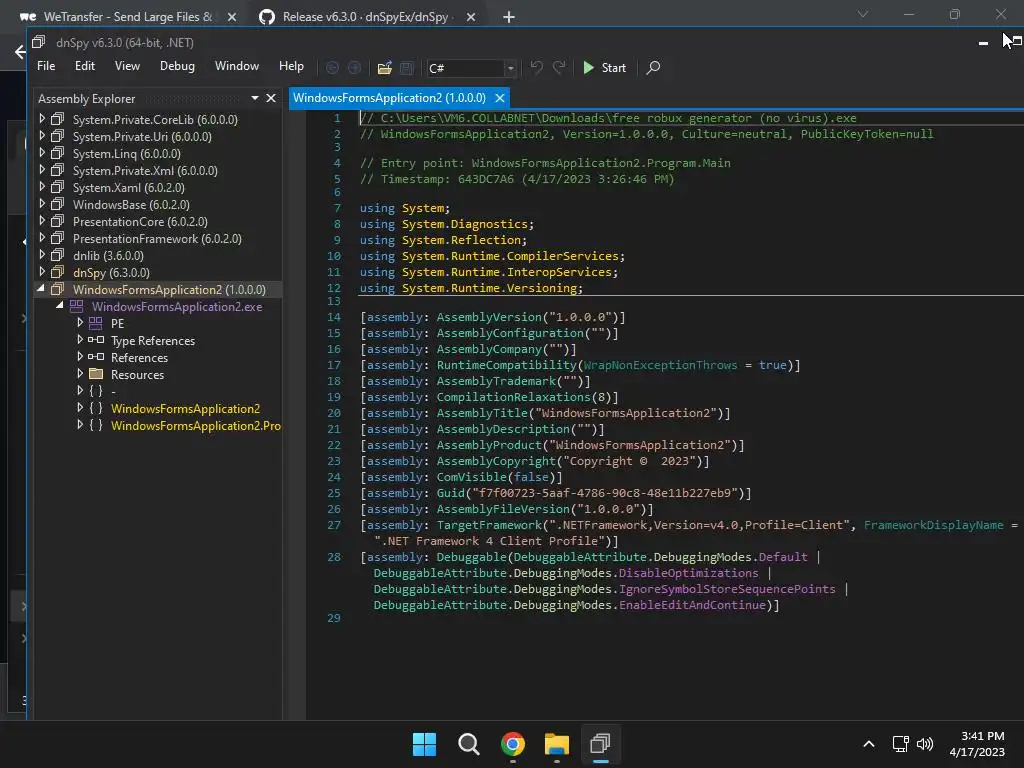Click the Resources folder icon
The image size is (1024, 768).
96,374
